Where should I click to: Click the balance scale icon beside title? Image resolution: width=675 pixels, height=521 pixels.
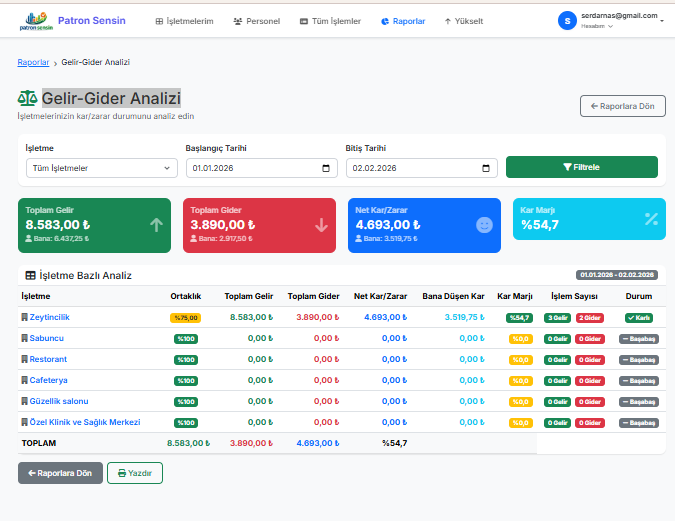point(28,99)
